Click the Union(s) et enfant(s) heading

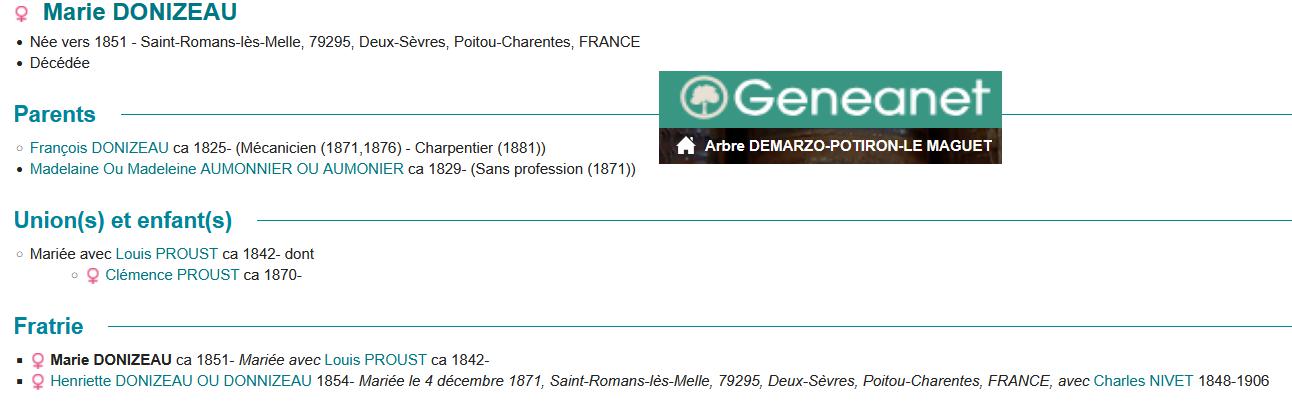[123, 220]
